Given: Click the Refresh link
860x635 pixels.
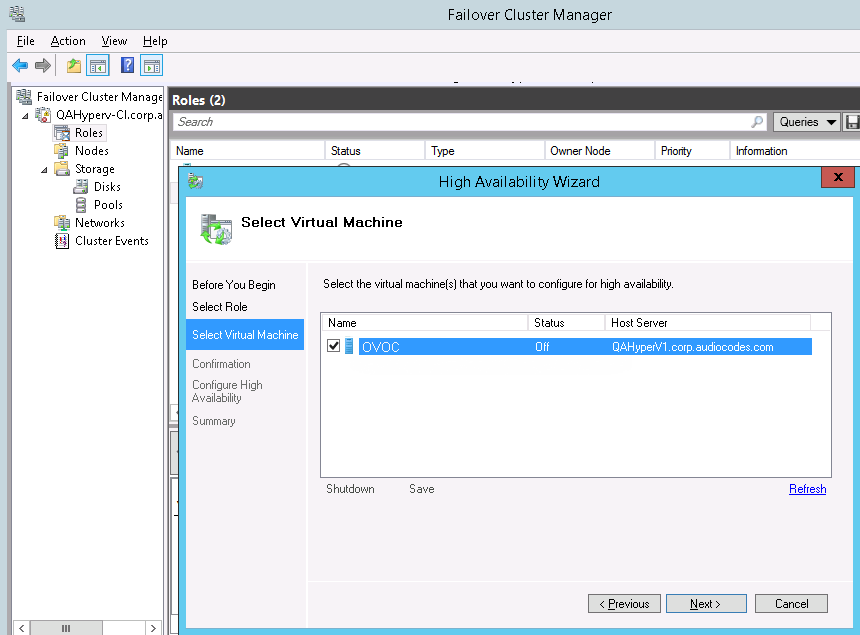Looking at the screenshot, I should (x=807, y=489).
